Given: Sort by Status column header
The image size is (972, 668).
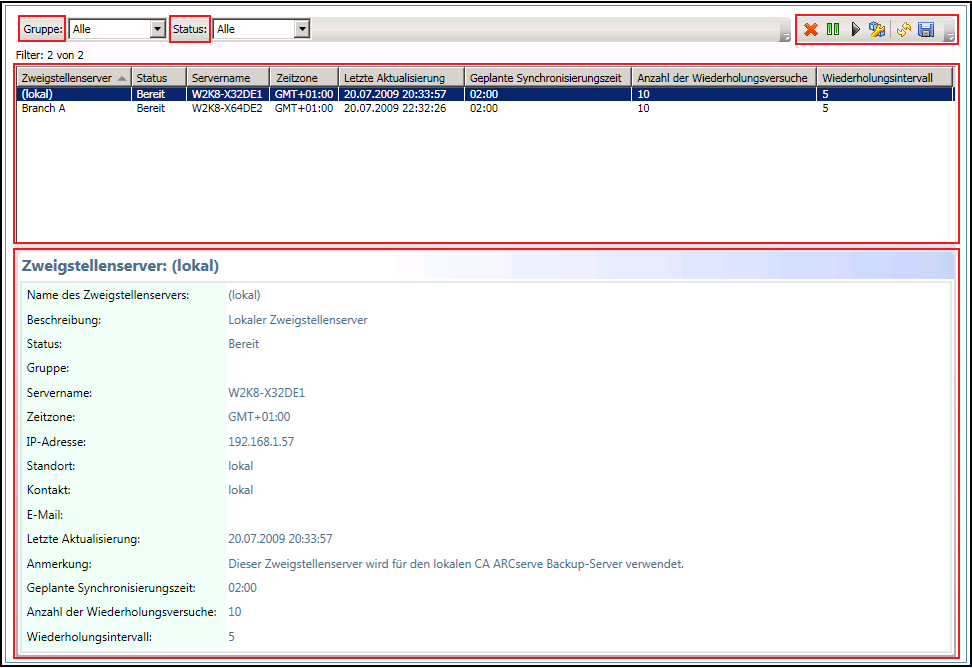Looking at the screenshot, I should click(x=159, y=77).
